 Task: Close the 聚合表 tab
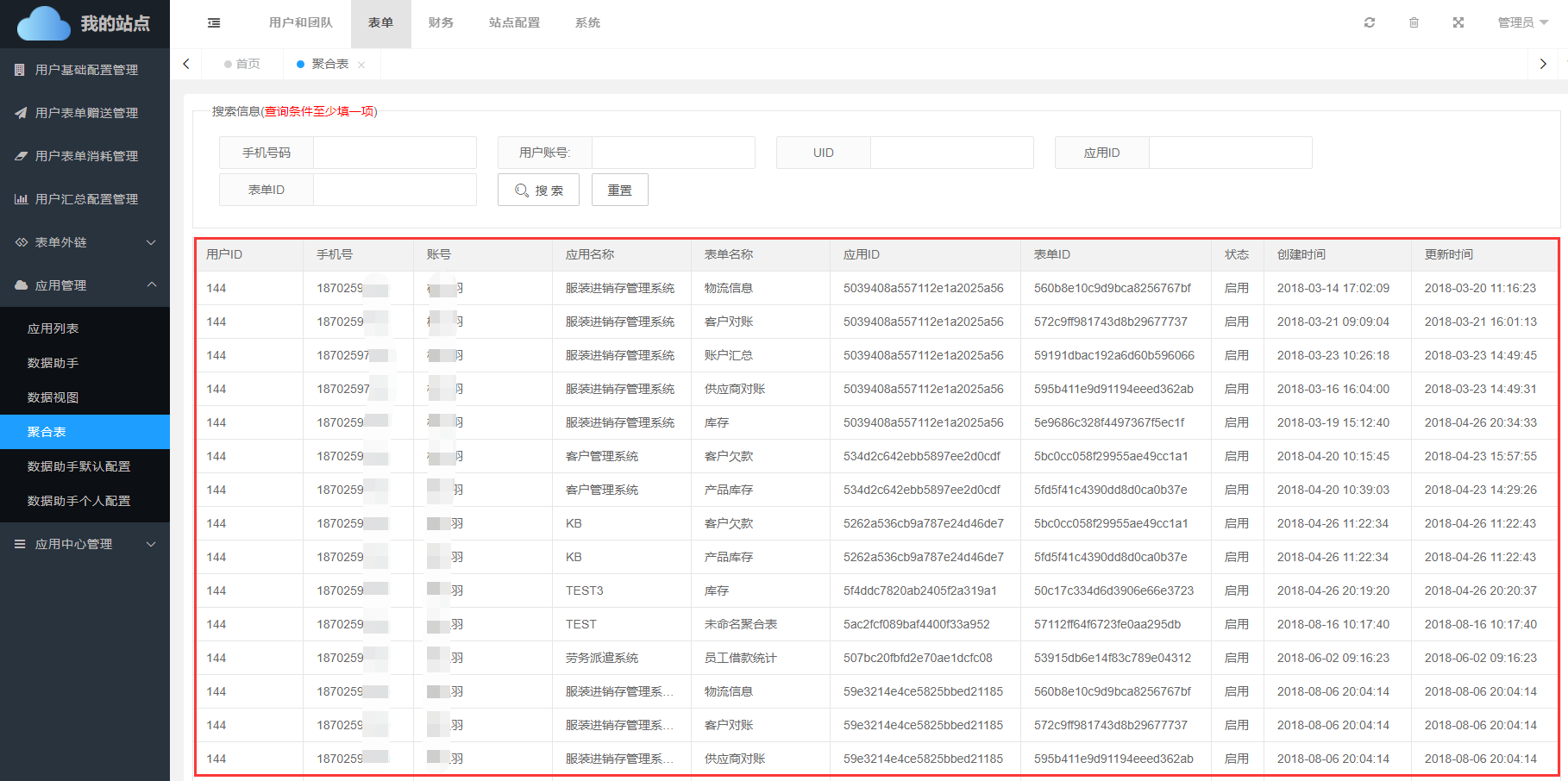(361, 65)
